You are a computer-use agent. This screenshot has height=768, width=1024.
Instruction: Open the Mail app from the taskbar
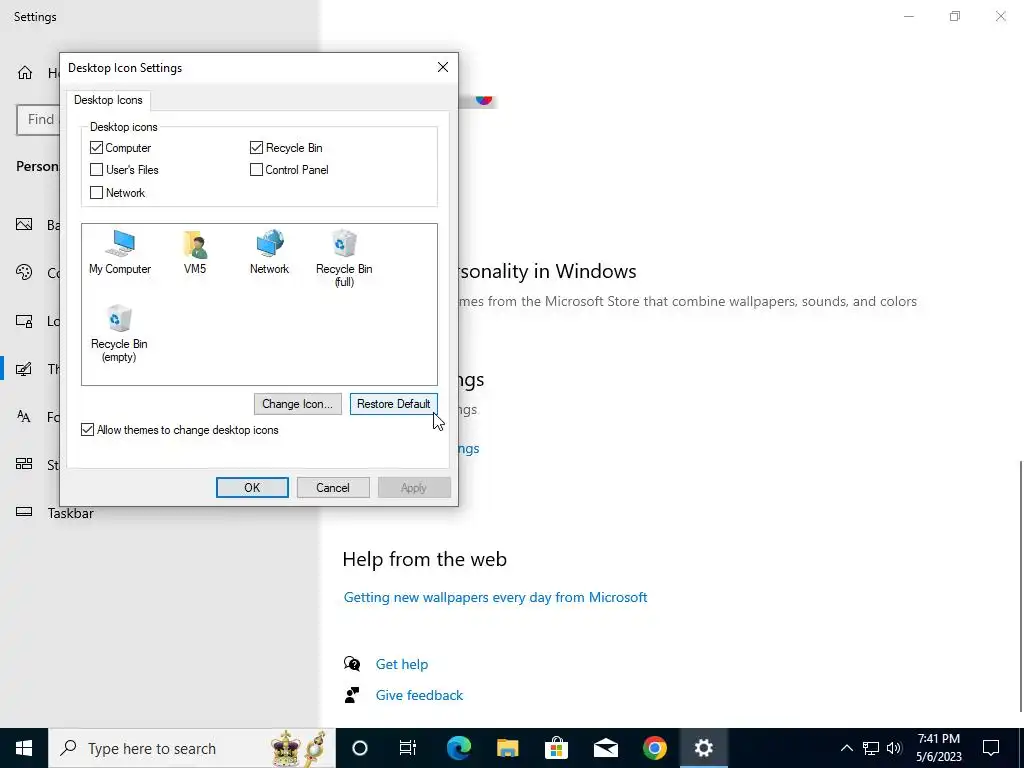coord(605,748)
